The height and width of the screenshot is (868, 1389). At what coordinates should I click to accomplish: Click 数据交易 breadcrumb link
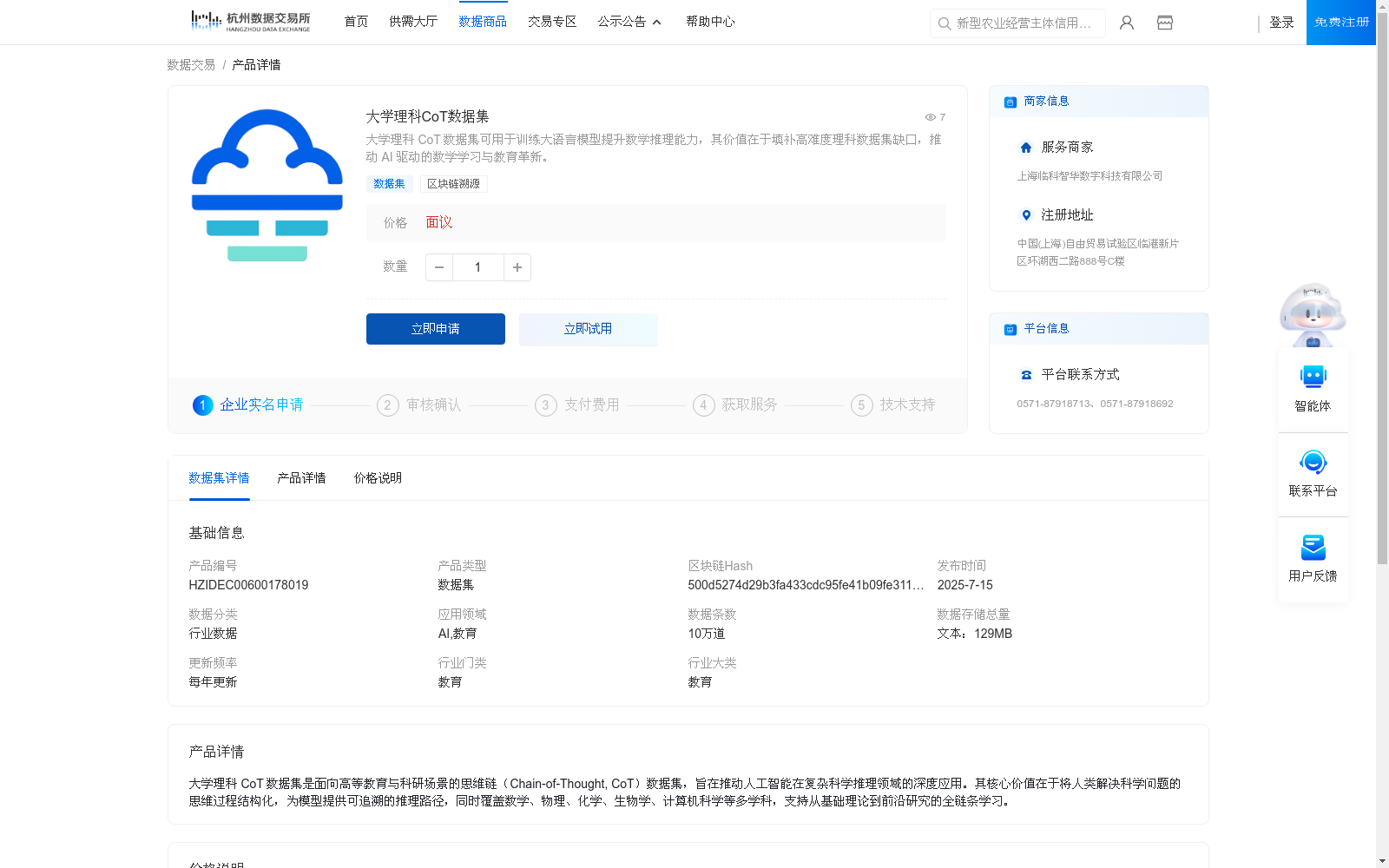pyautogui.click(x=191, y=65)
